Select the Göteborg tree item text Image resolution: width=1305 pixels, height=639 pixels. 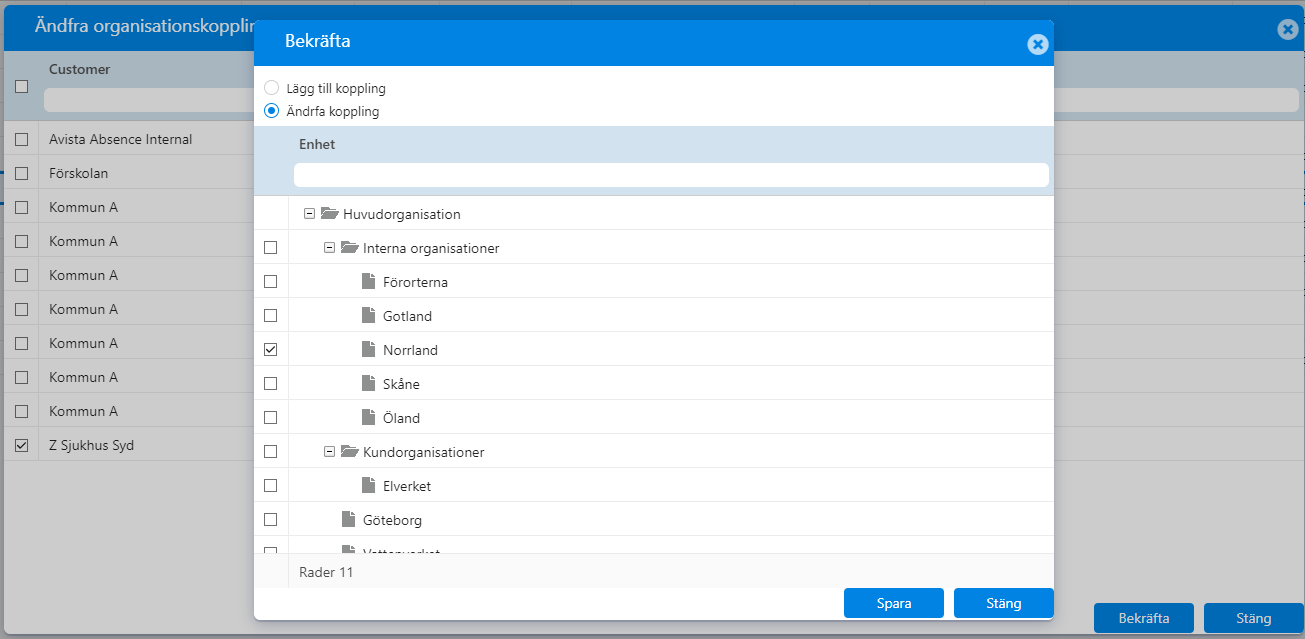tap(392, 520)
